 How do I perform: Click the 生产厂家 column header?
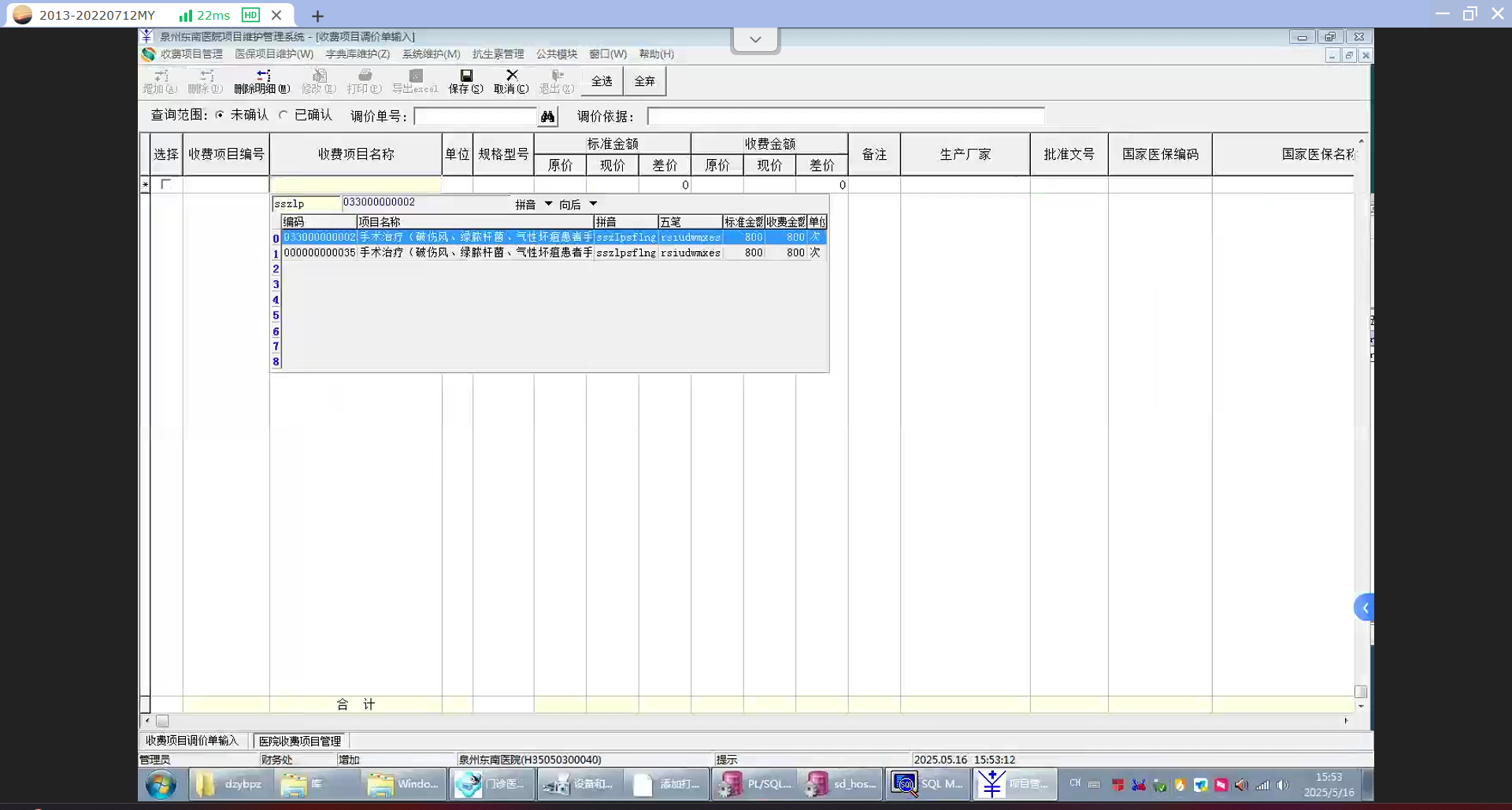click(965, 154)
